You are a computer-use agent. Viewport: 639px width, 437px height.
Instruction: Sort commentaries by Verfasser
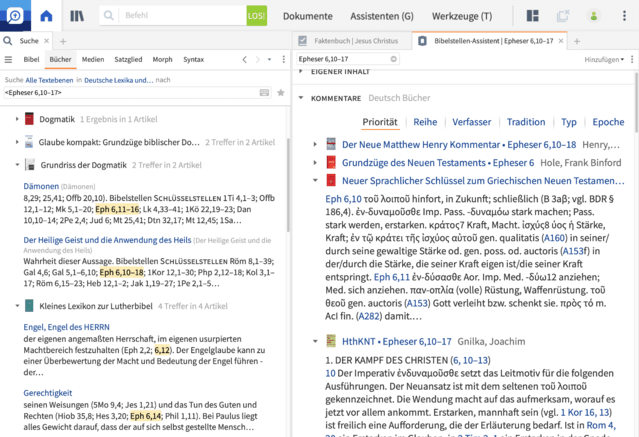(x=471, y=121)
